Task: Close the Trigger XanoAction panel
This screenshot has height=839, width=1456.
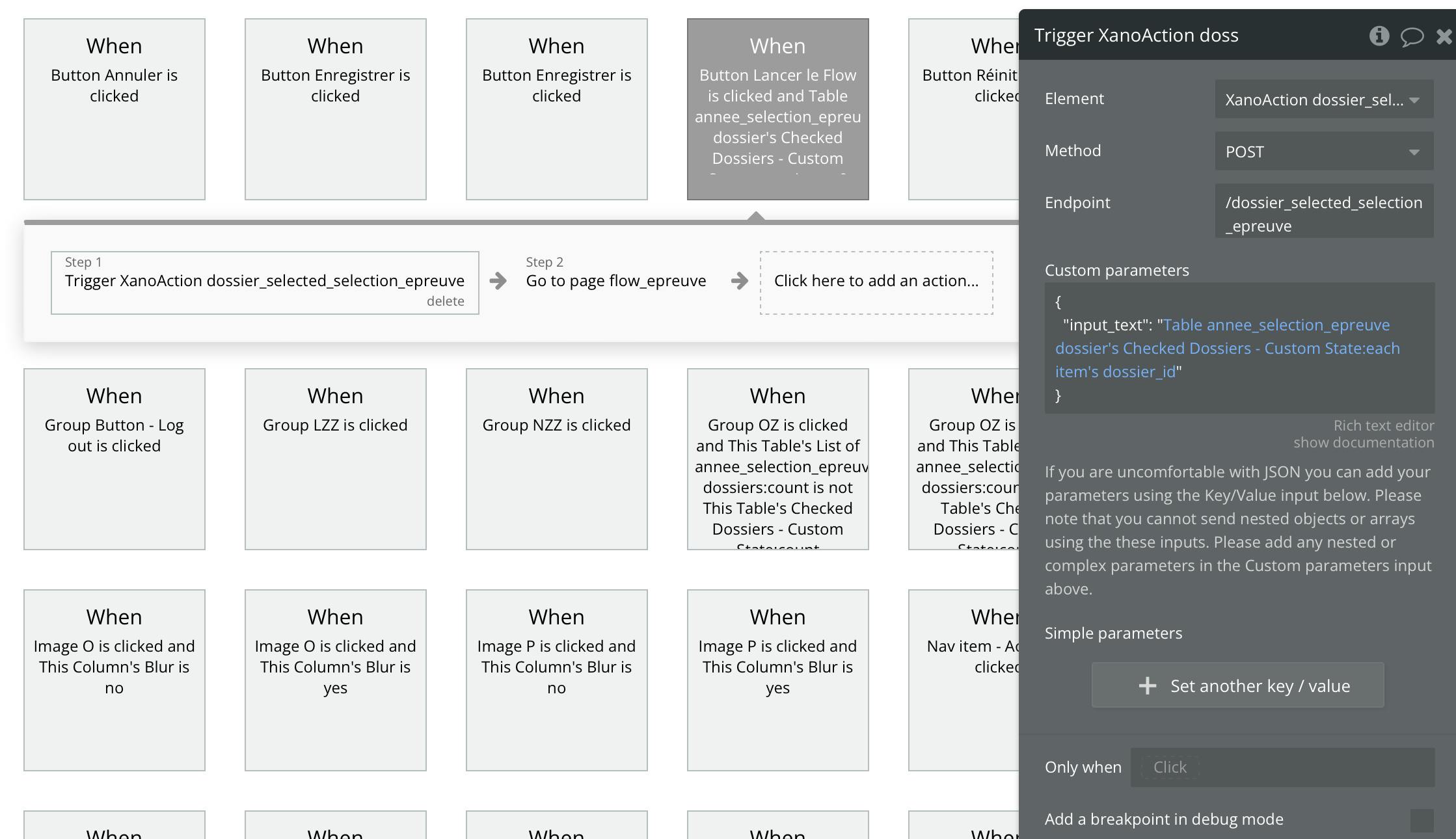Action: pyautogui.click(x=1444, y=36)
